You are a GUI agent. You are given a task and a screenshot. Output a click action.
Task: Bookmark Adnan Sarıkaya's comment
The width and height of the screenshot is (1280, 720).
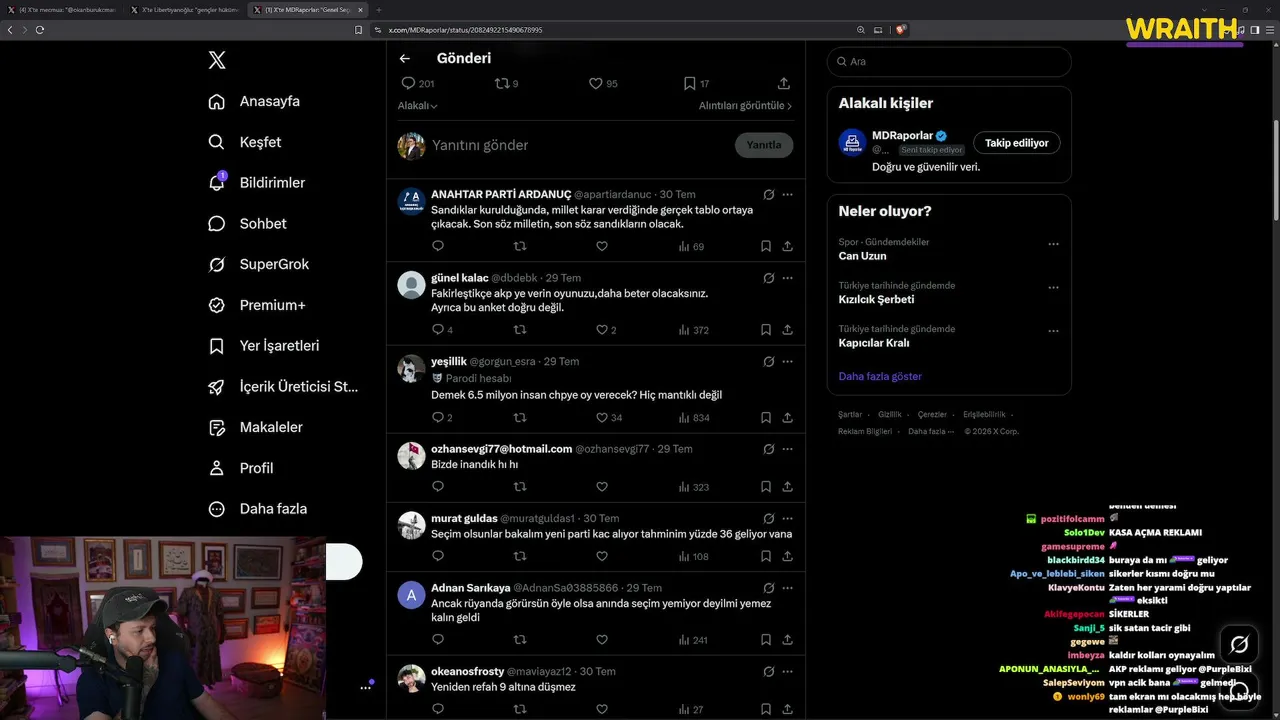click(x=766, y=640)
